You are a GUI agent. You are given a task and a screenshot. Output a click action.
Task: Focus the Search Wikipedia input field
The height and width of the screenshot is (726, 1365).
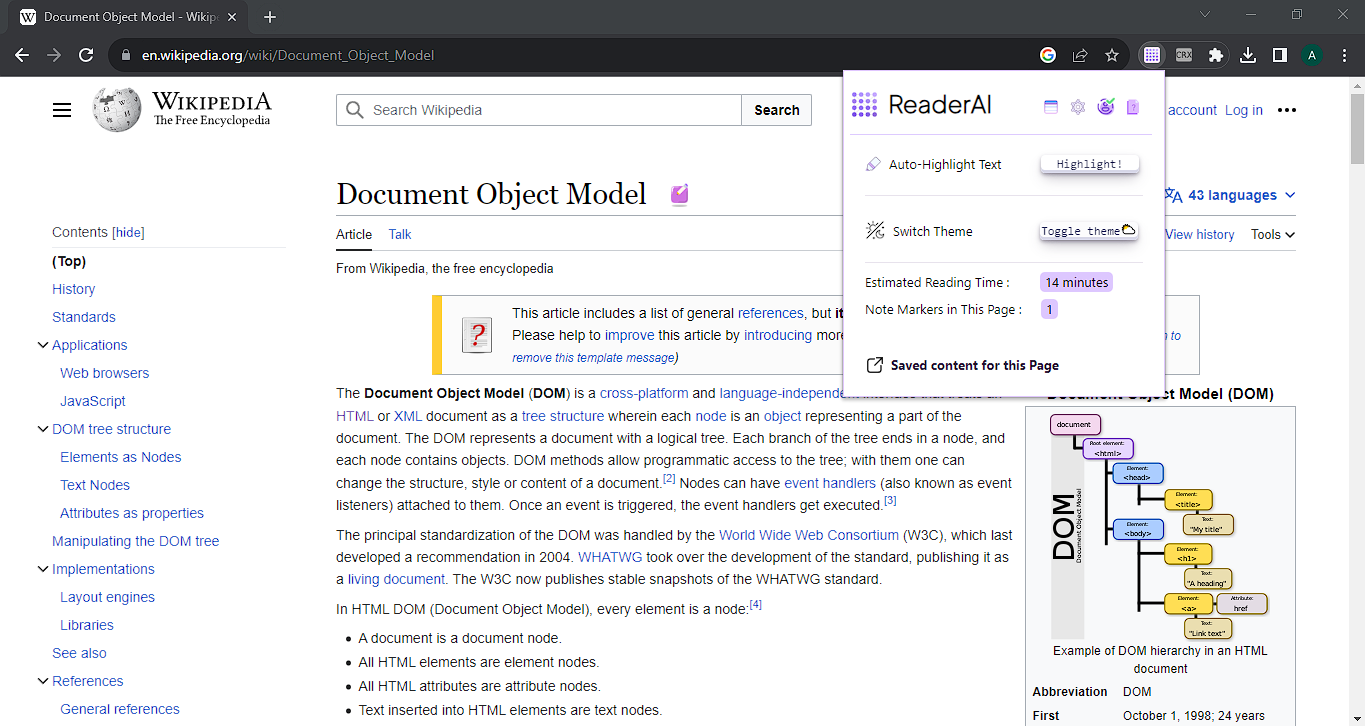tap(539, 110)
